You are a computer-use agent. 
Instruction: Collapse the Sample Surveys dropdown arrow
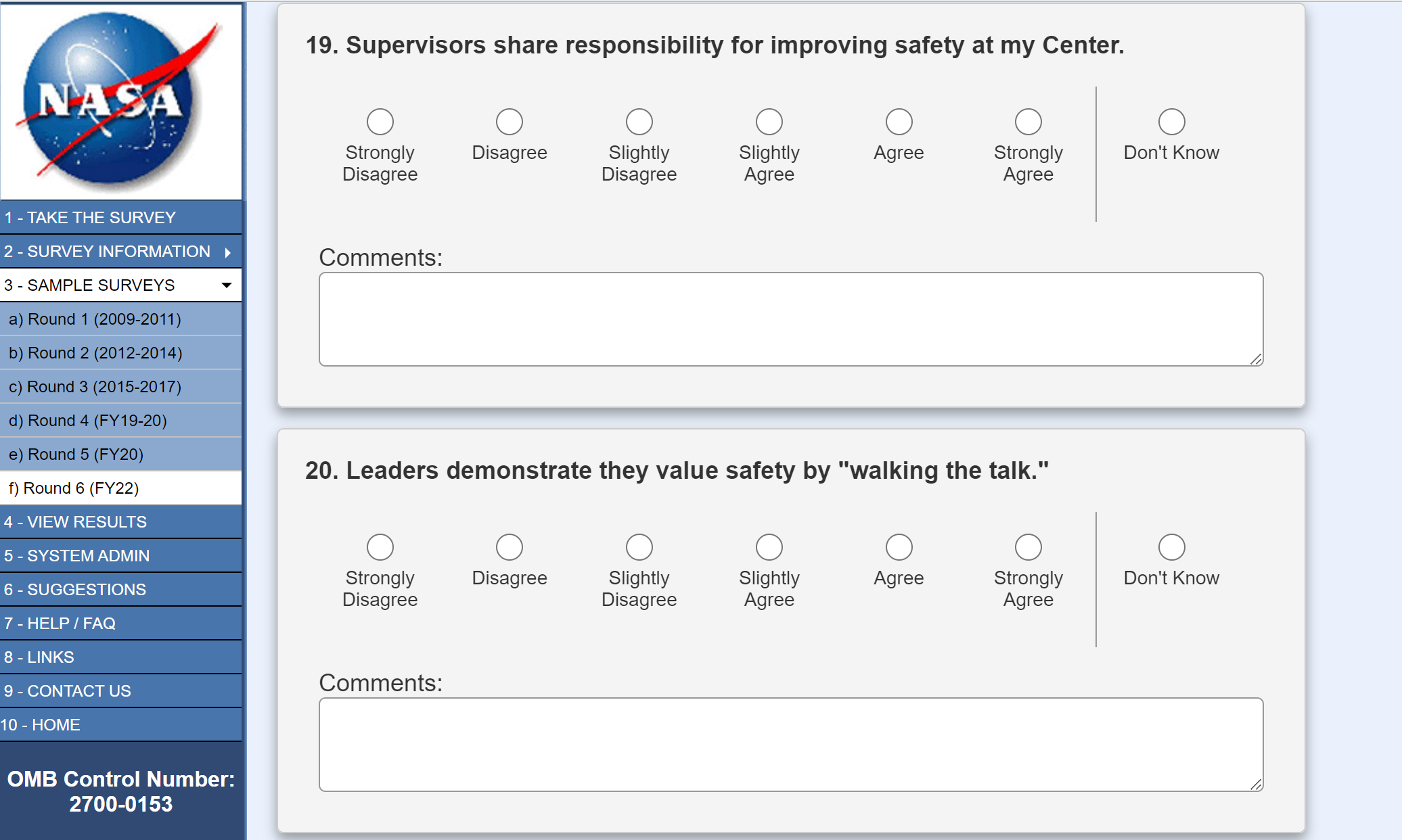tap(227, 285)
